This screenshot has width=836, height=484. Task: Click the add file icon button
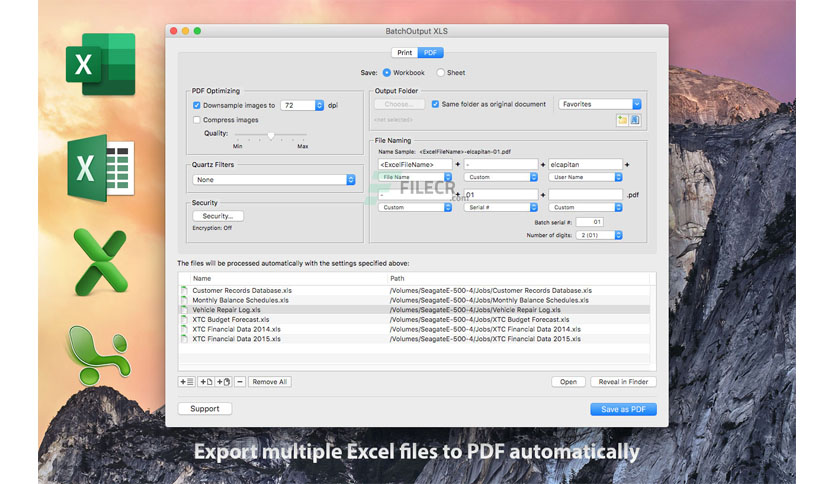point(206,382)
